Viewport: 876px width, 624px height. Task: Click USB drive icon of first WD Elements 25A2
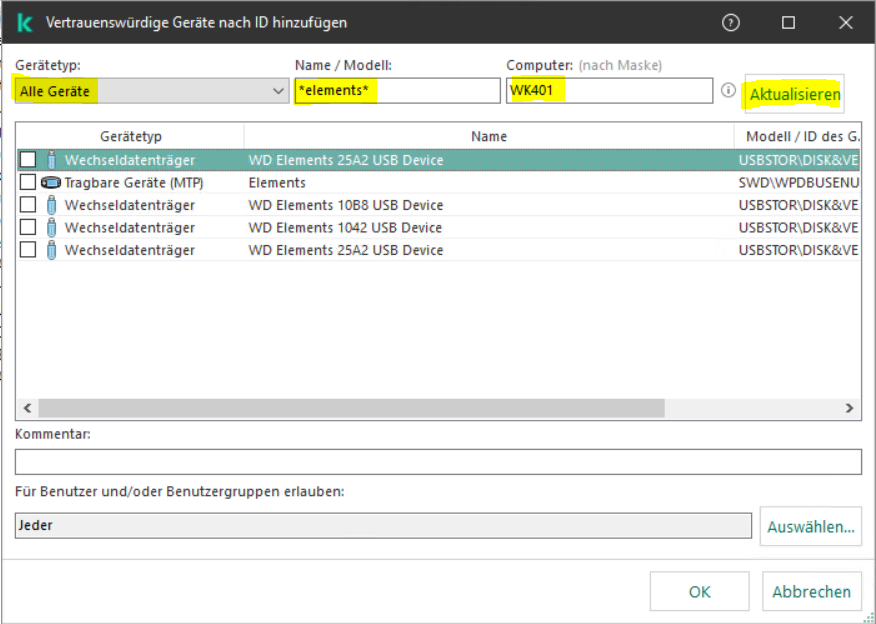pyautogui.click(x=51, y=160)
